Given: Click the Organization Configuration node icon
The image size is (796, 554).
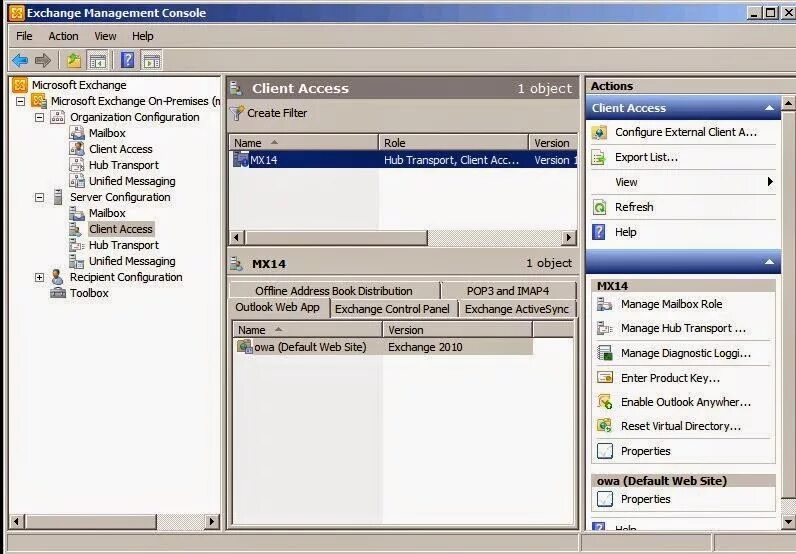Looking at the screenshot, I should point(57,117).
